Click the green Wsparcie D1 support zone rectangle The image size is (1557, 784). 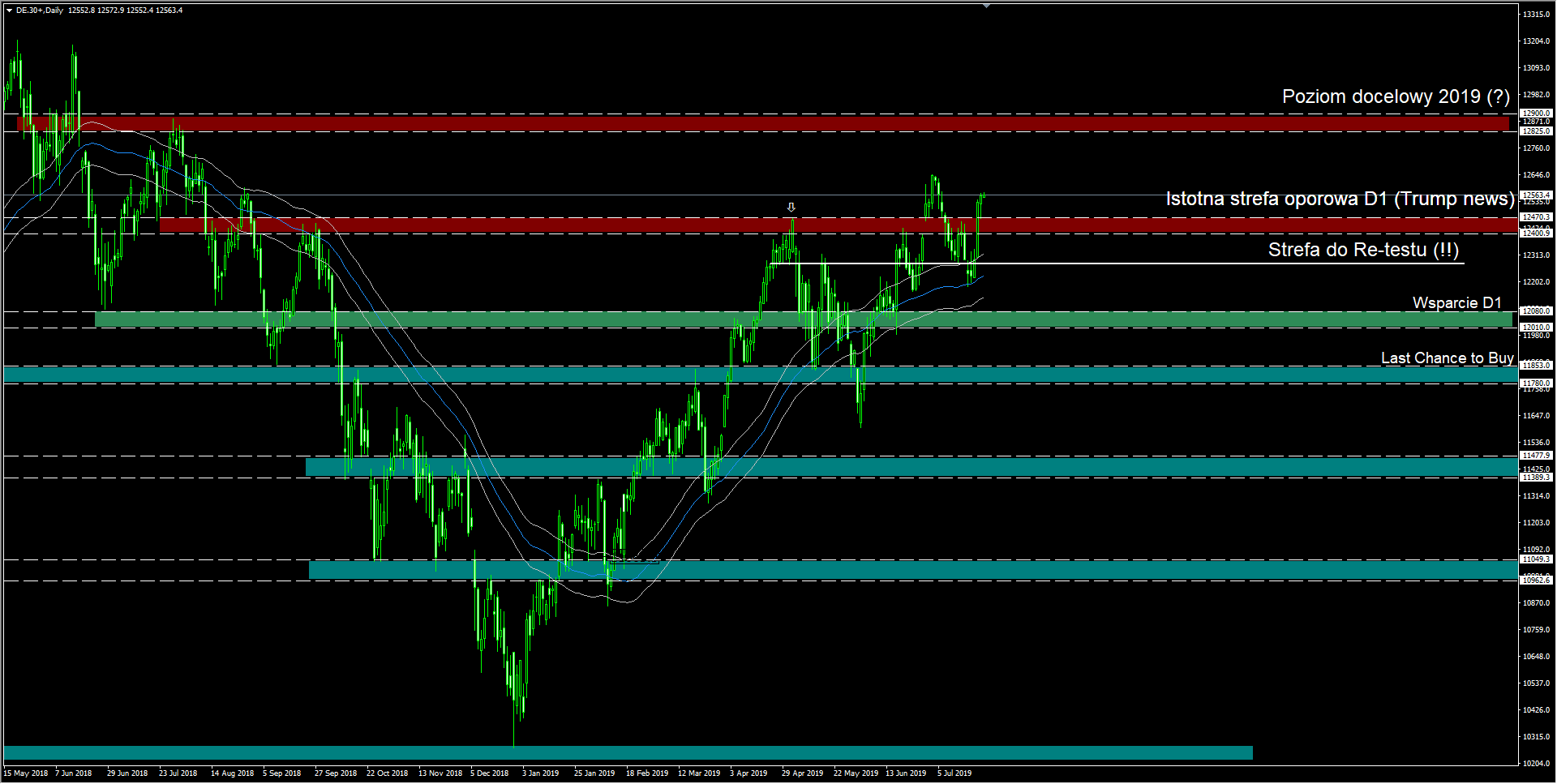coord(803,319)
